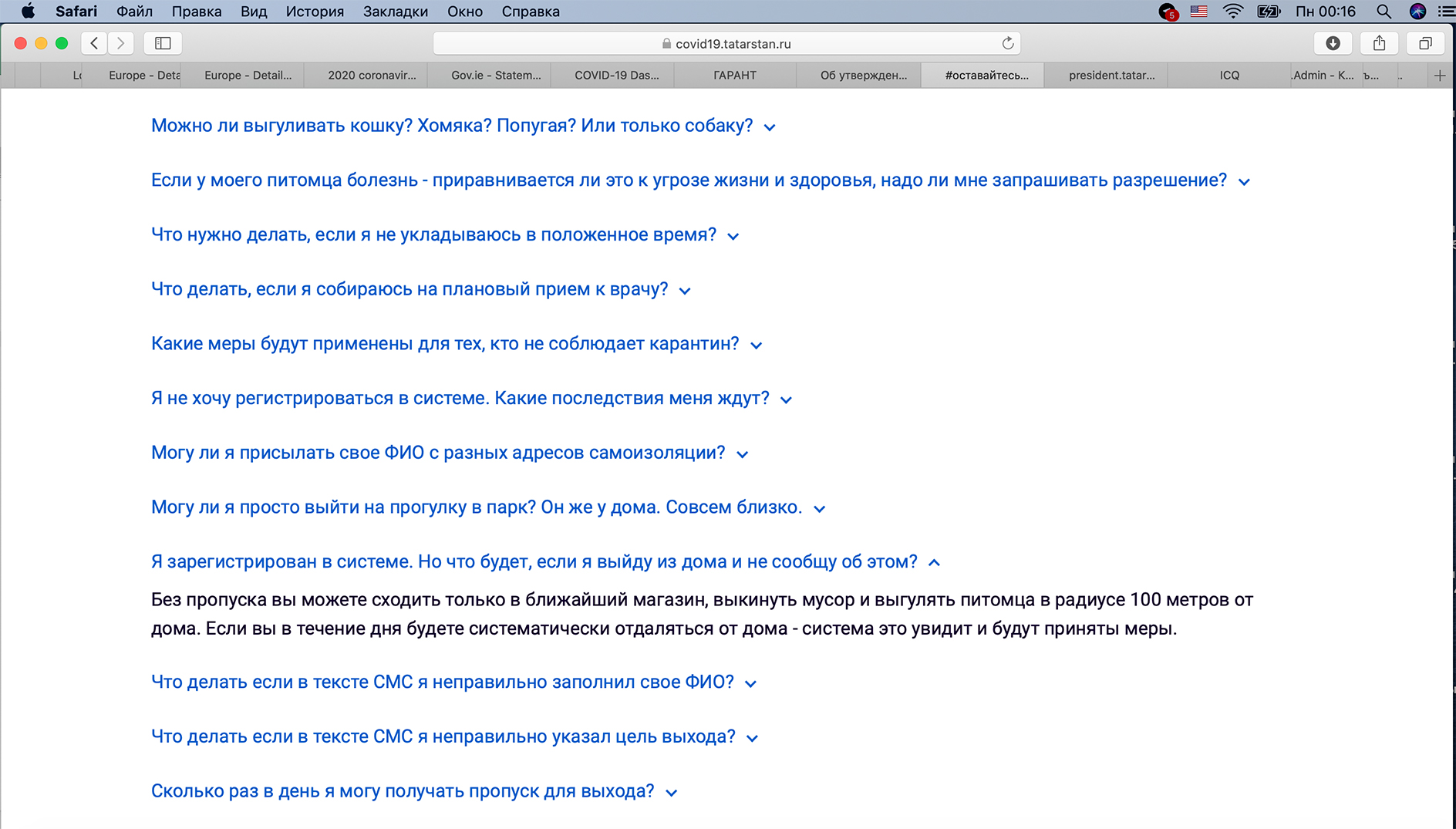Add a new tab with plus icon

point(1439,75)
